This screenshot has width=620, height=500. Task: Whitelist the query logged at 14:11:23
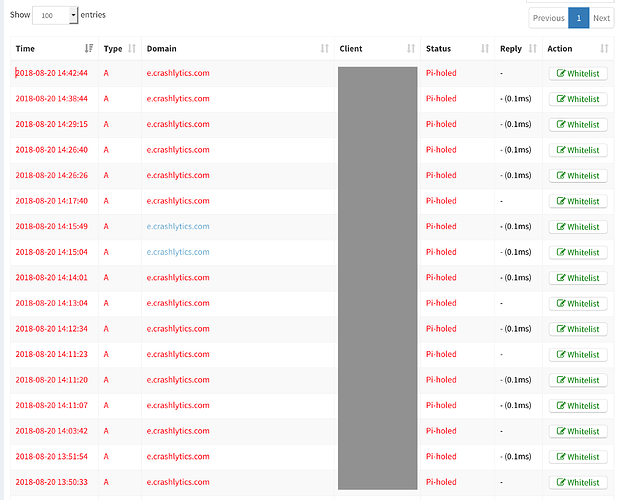click(x=578, y=354)
